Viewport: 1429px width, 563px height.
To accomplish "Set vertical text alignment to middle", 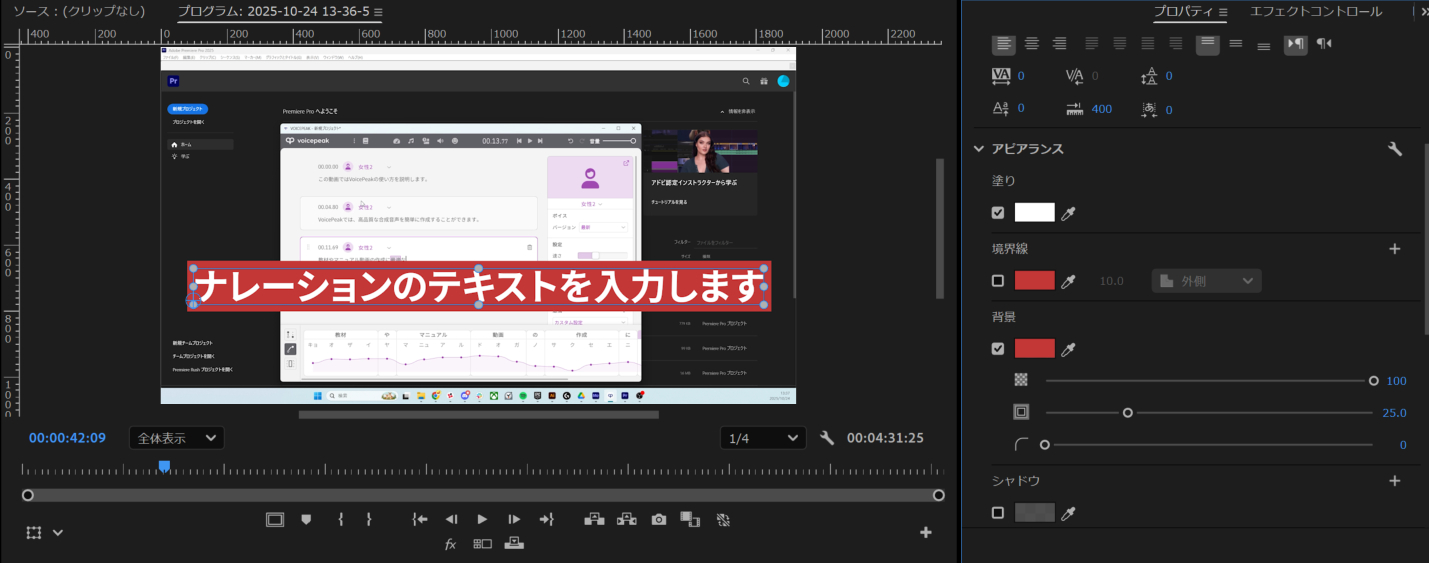I will (x=1236, y=44).
